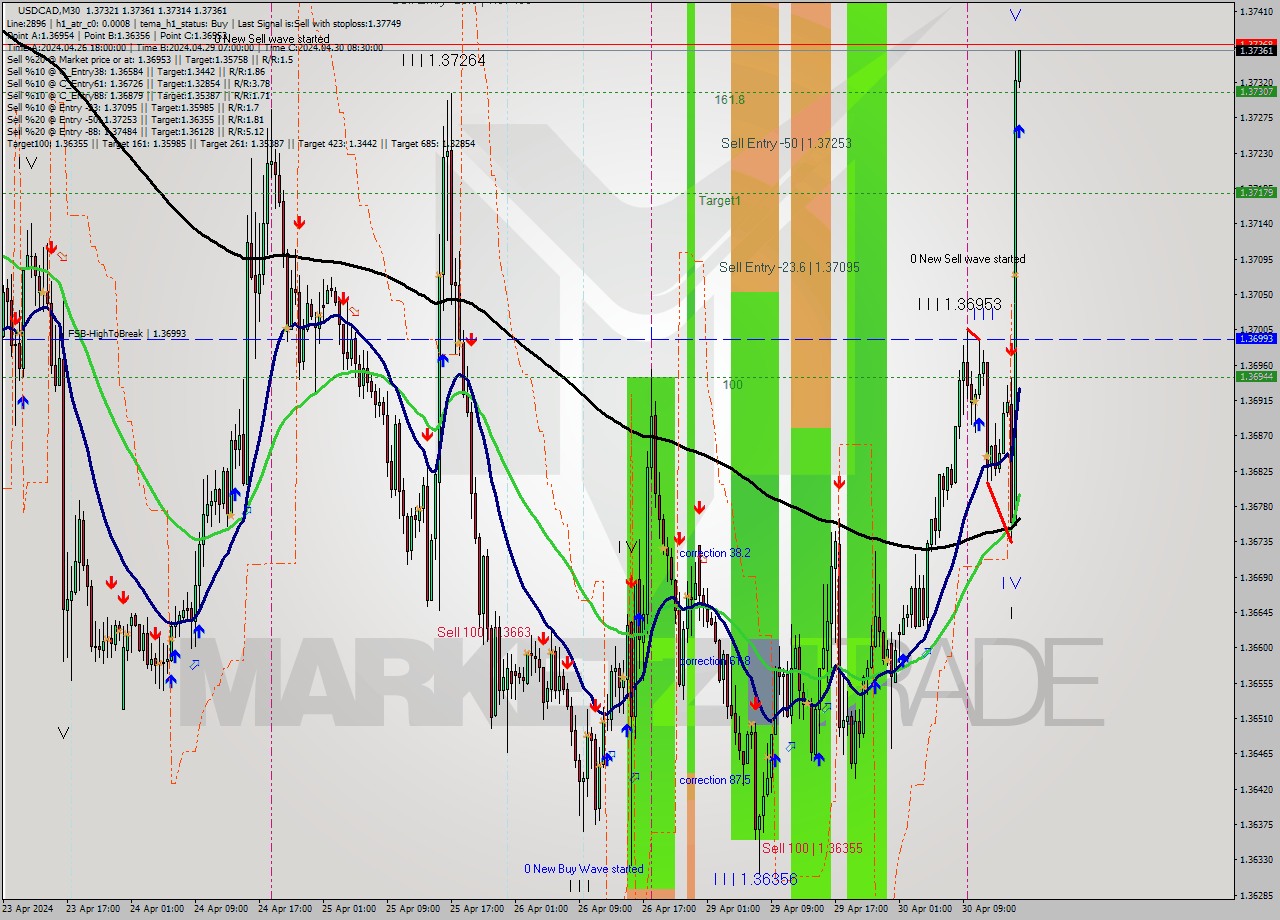Click the red sell arrow below FSB line at right
This screenshot has width=1280, height=920.
1011,349
